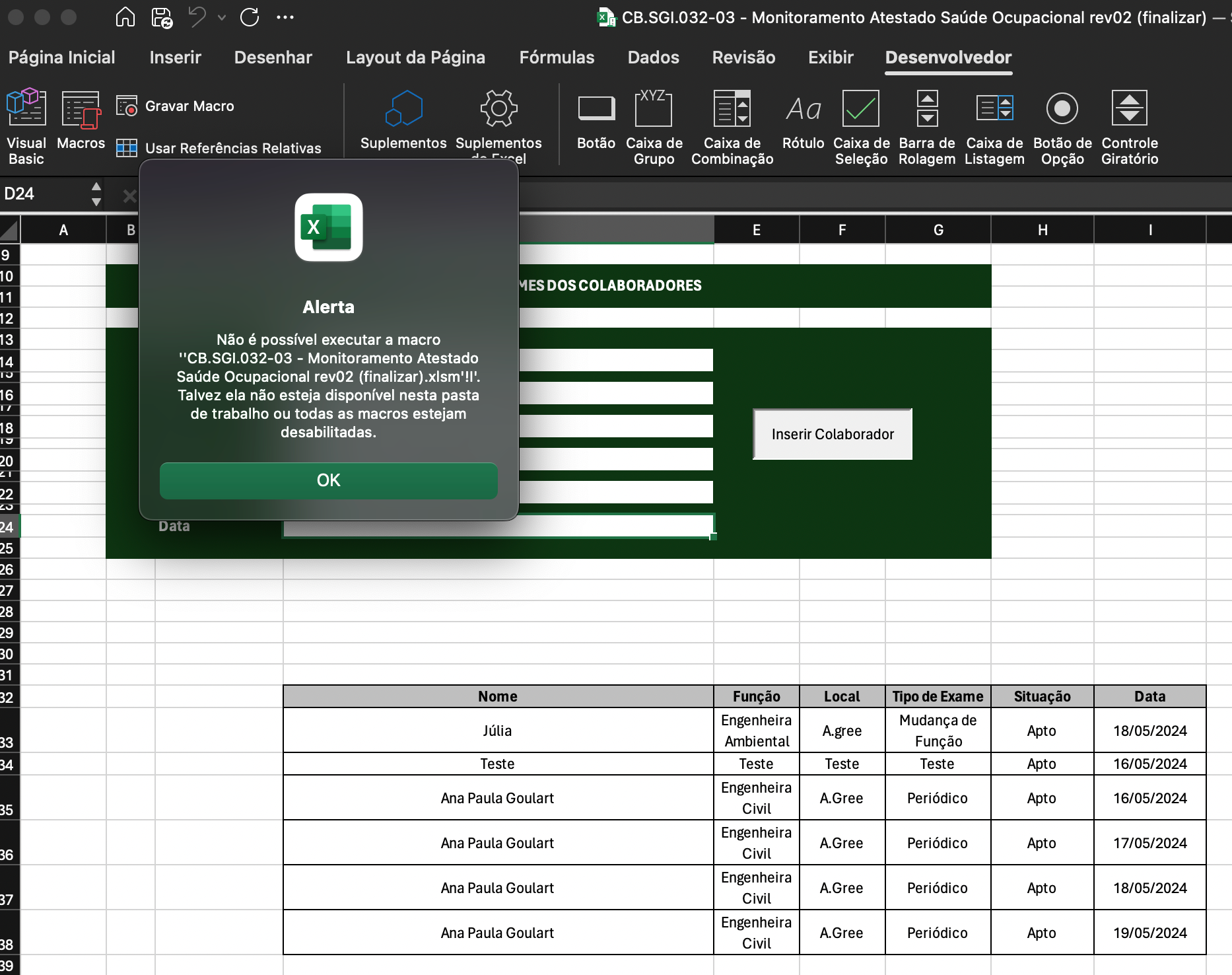Open the Macros dialog
The width and height of the screenshot is (1232, 975).
tap(80, 122)
